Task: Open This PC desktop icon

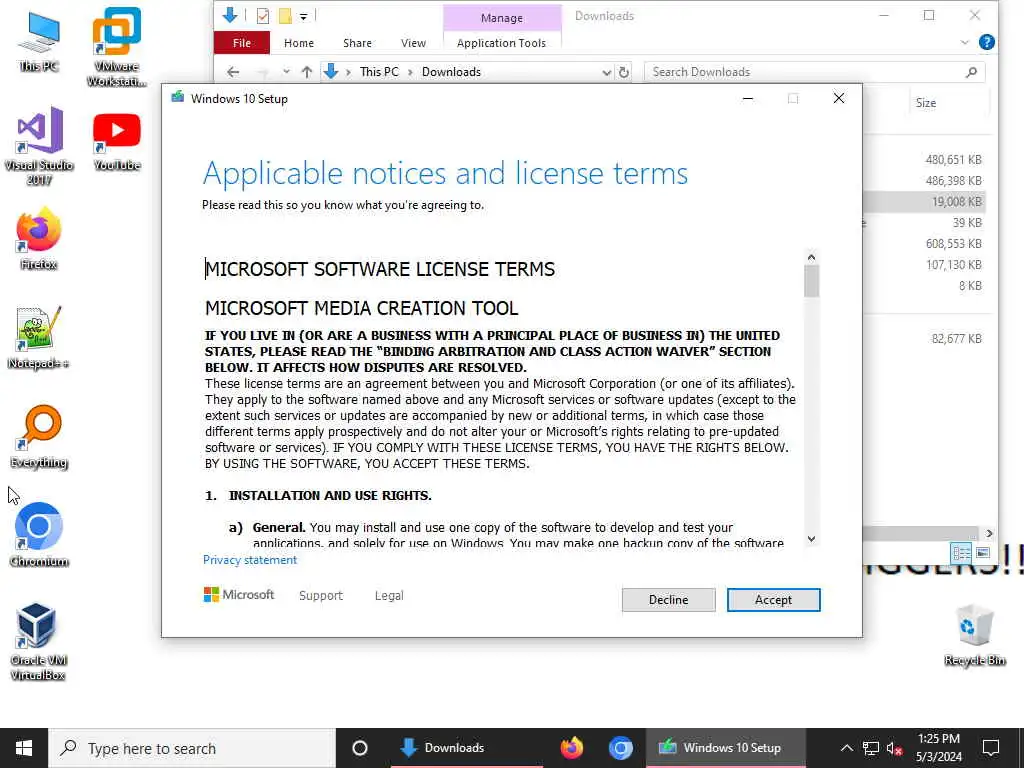Action: (39, 41)
